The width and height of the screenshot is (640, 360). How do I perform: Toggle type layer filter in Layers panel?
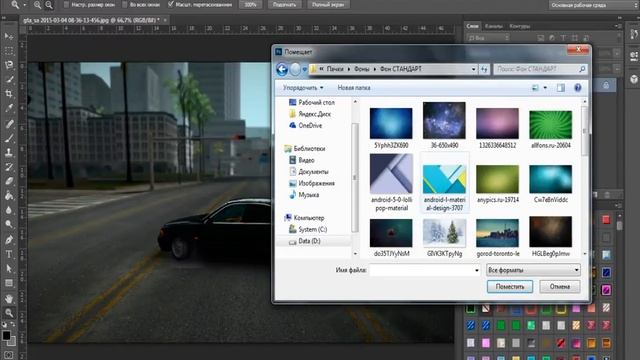click(563, 38)
